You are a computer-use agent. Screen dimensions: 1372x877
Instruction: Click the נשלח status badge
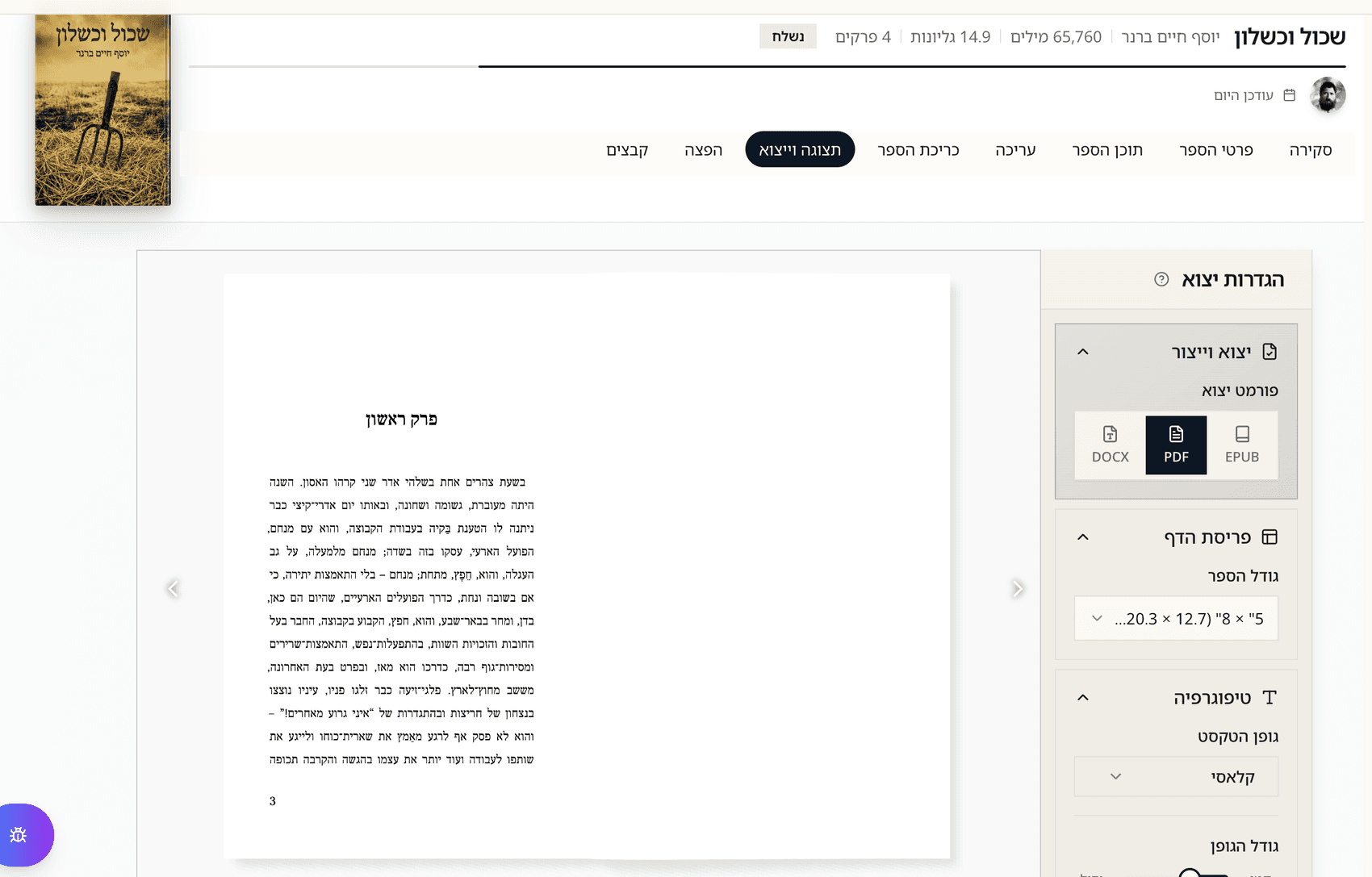pyautogui.click(x=788, y=36)
